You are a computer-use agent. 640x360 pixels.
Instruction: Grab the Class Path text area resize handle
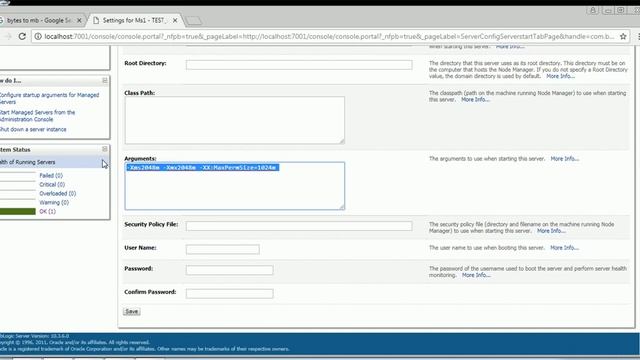pos(342,141)
